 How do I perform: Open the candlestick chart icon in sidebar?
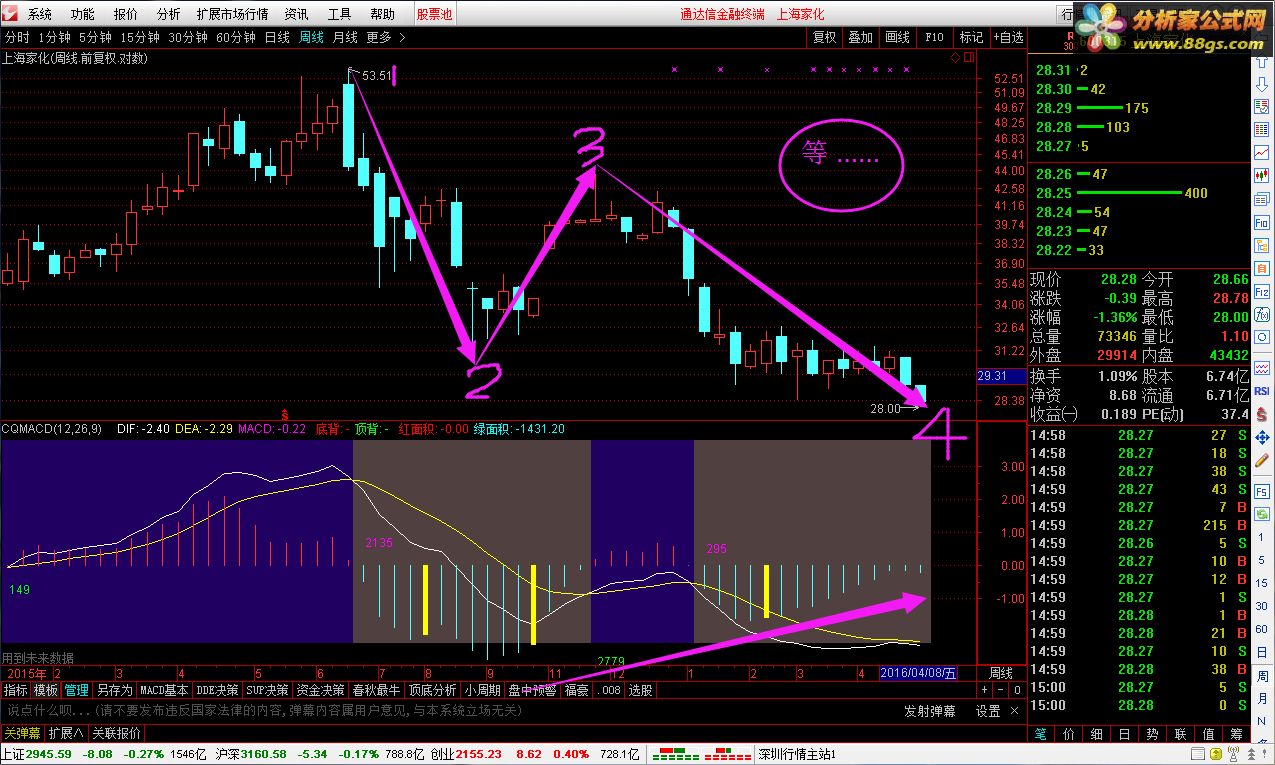point(1262,176)
